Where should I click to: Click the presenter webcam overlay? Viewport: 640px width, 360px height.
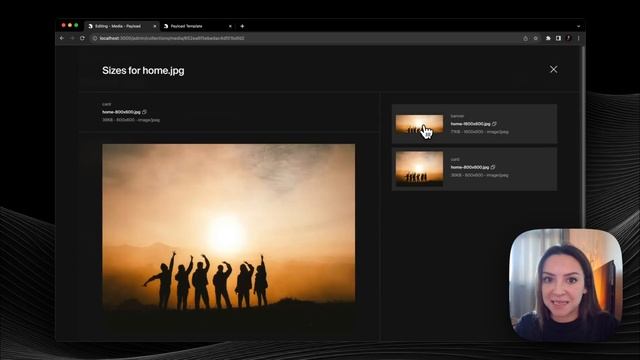566,284
